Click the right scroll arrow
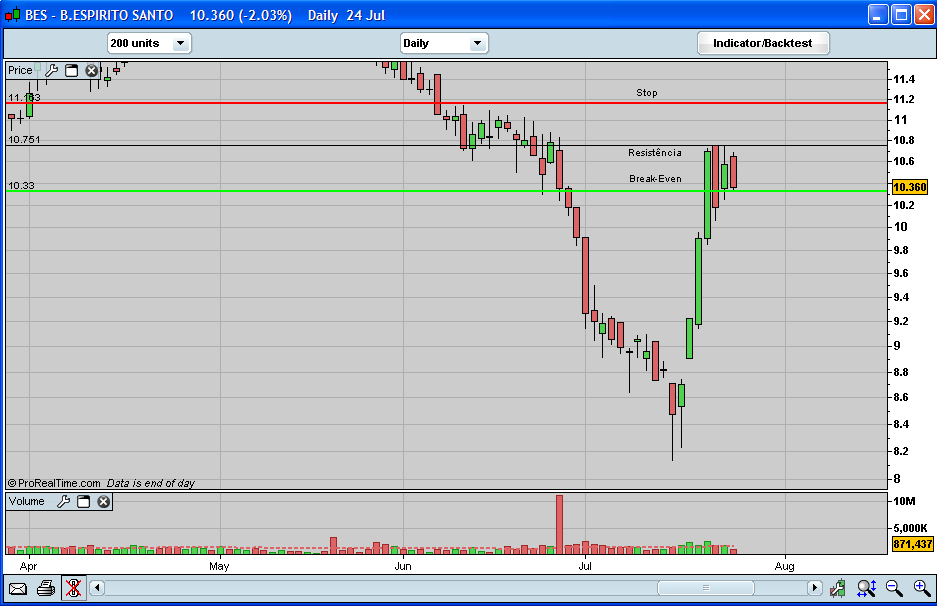The image size is (937, 606). (x=814, y=588)
